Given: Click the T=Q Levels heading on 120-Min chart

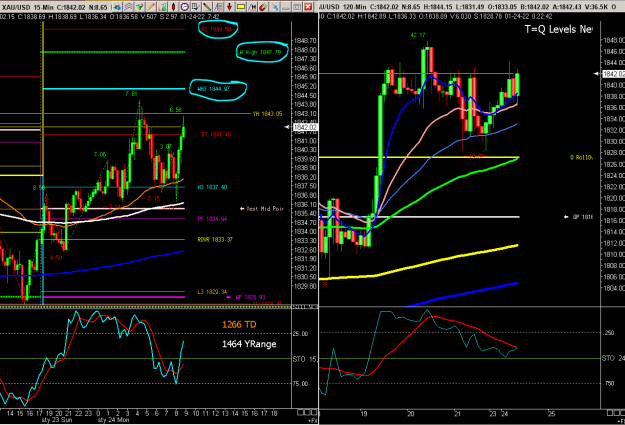Looking at the screenshot, I should pos(558,29).
